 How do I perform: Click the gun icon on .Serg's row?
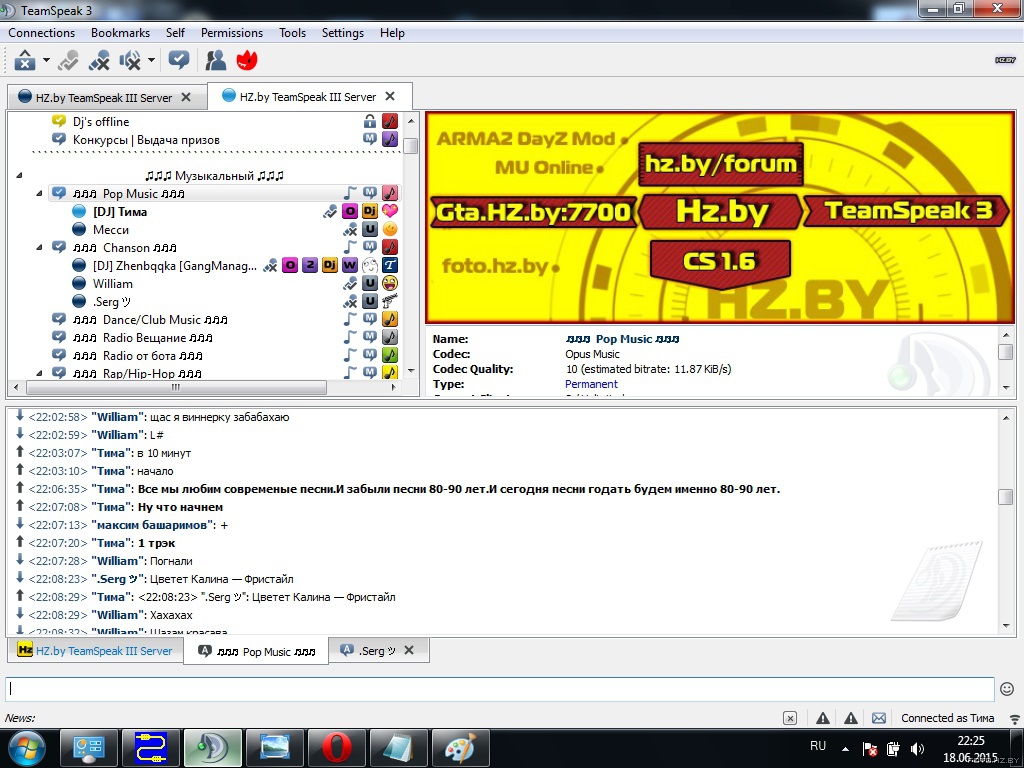coord(390,301)
